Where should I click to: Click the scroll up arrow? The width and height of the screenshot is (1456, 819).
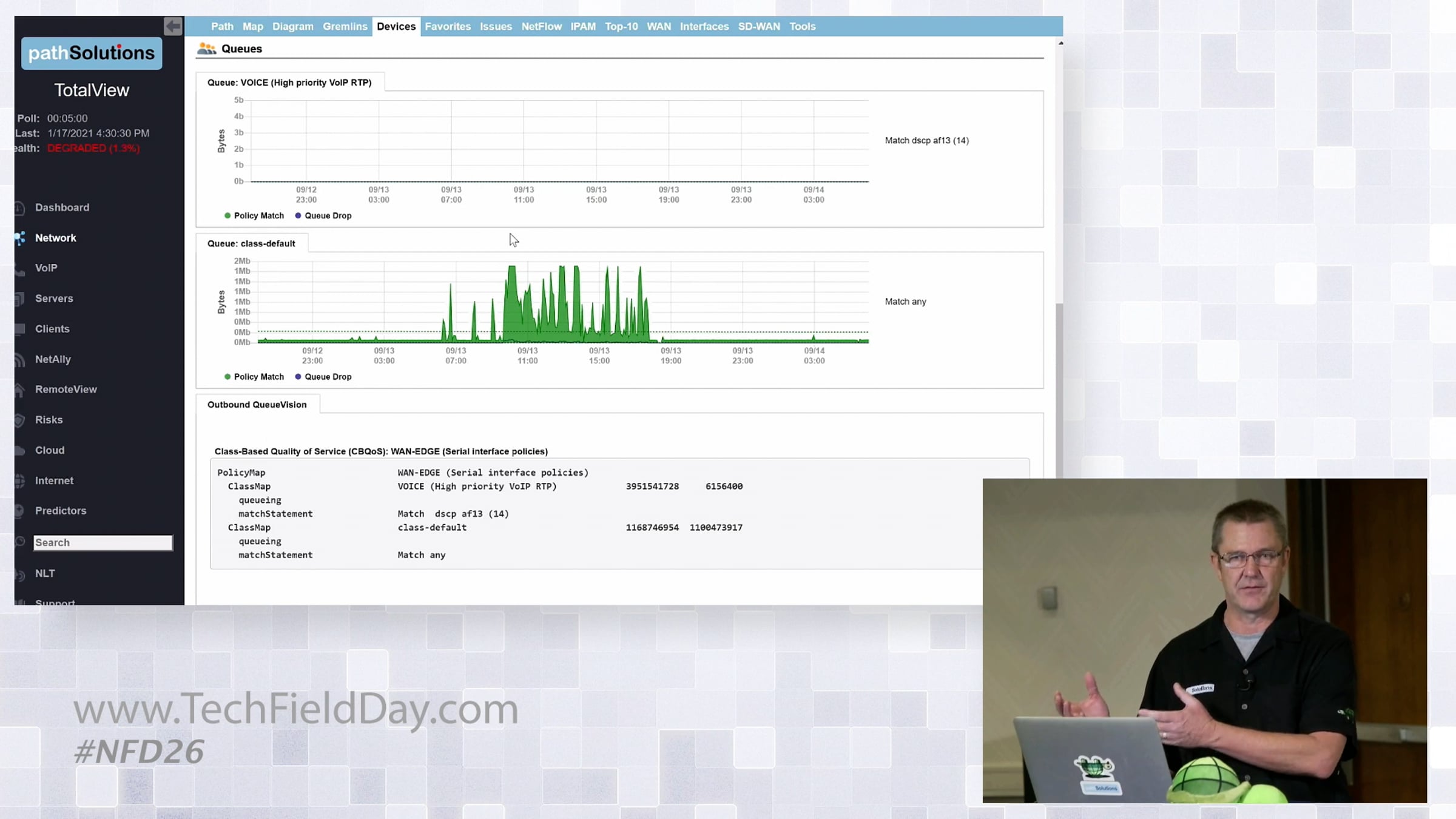click(x=1060, y=43)
